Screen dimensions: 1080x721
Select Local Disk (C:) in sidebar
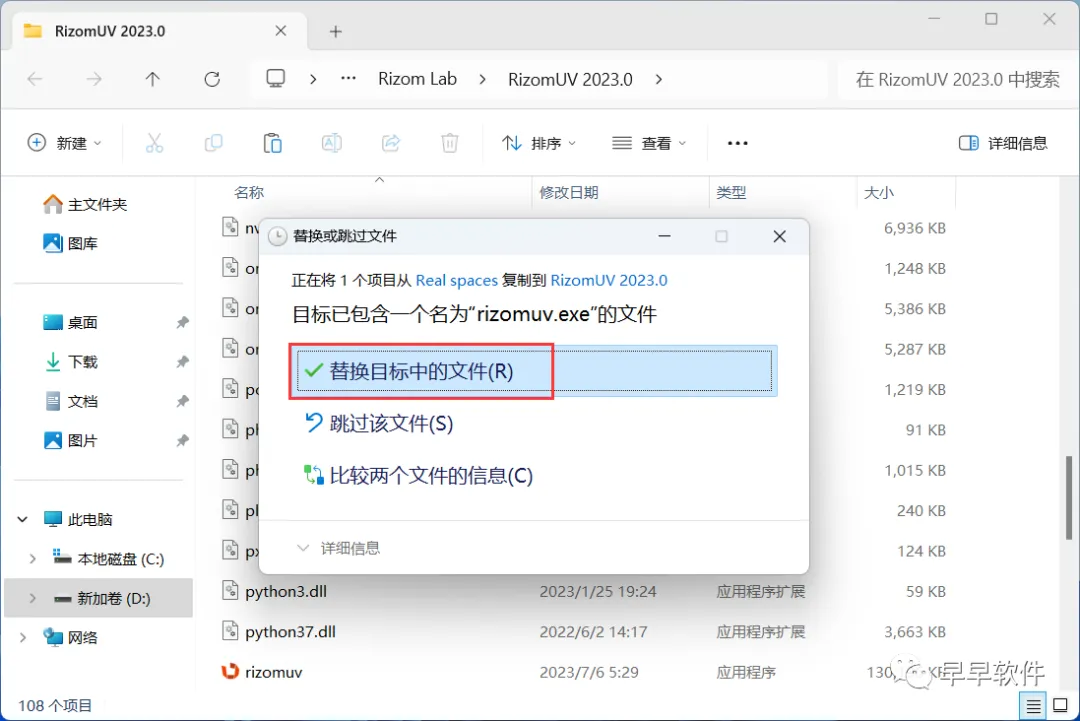point(109,558)
